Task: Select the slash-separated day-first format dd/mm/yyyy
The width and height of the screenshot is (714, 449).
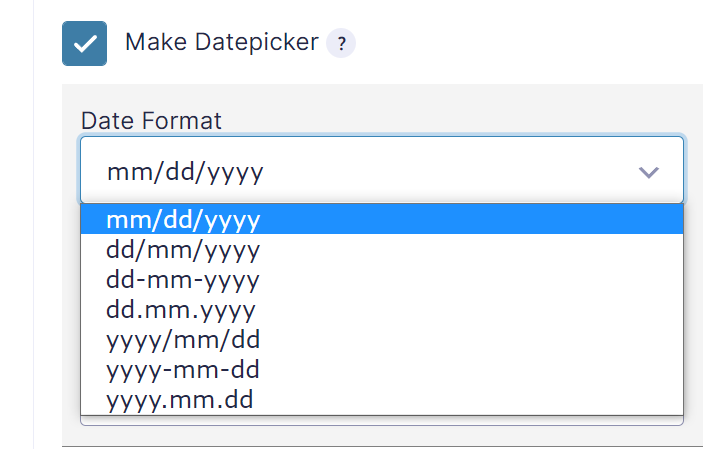Action: [382, 249]
